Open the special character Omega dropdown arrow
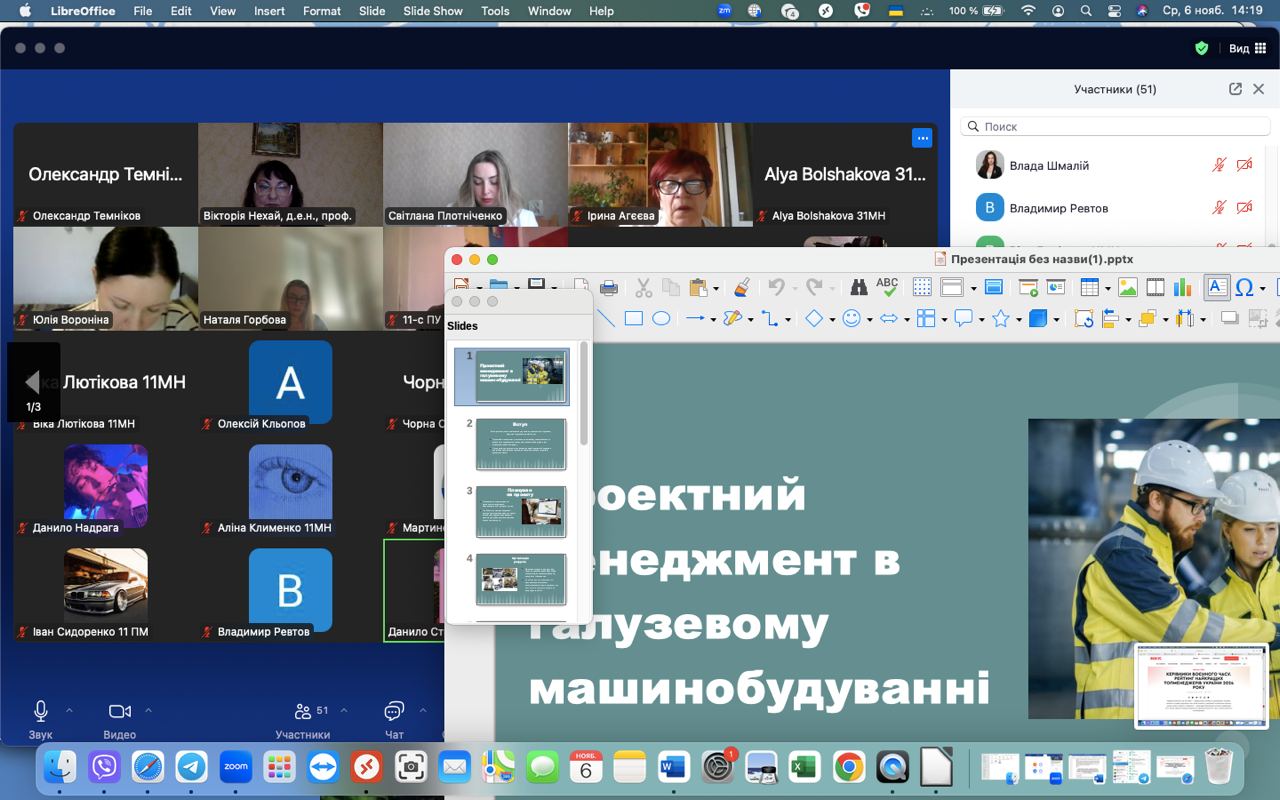The width and height of the screenshot is (1280, 800). click(x=1263, y=289)
